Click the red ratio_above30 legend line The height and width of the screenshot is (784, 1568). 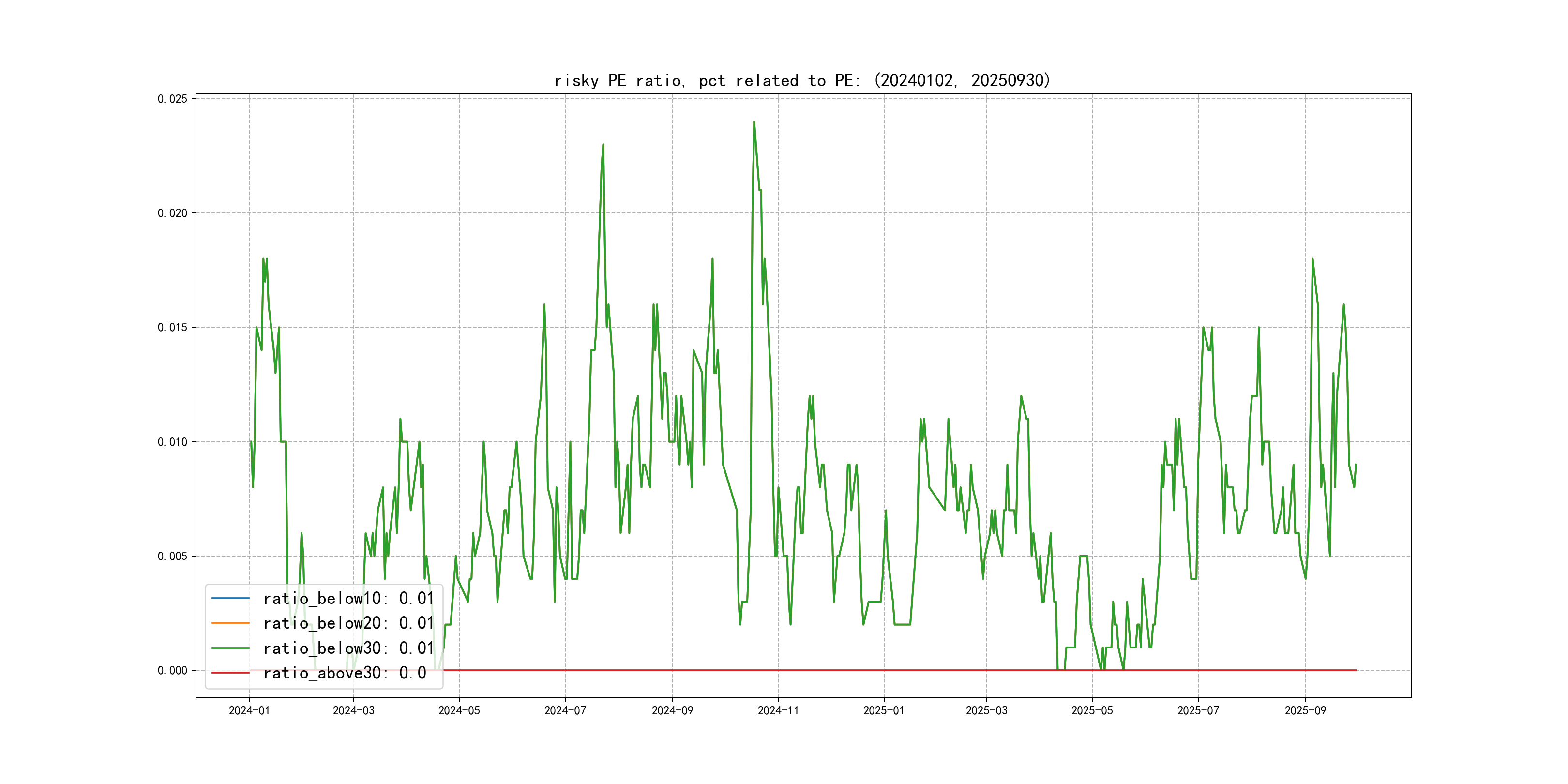[x=230, y=673]
